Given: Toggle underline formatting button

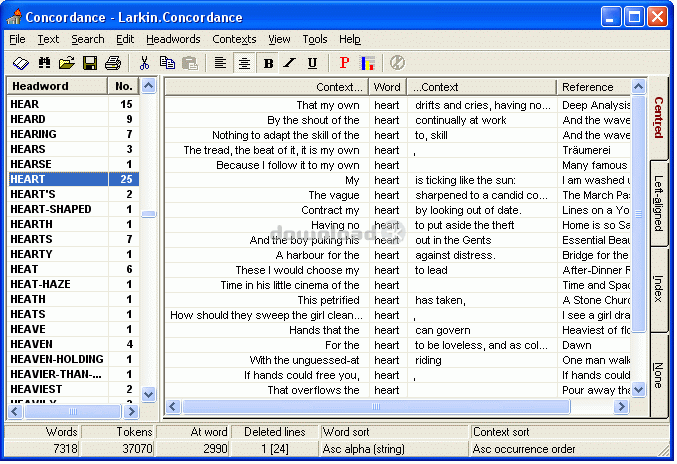Looking at the screenshot, I should 312,63.
